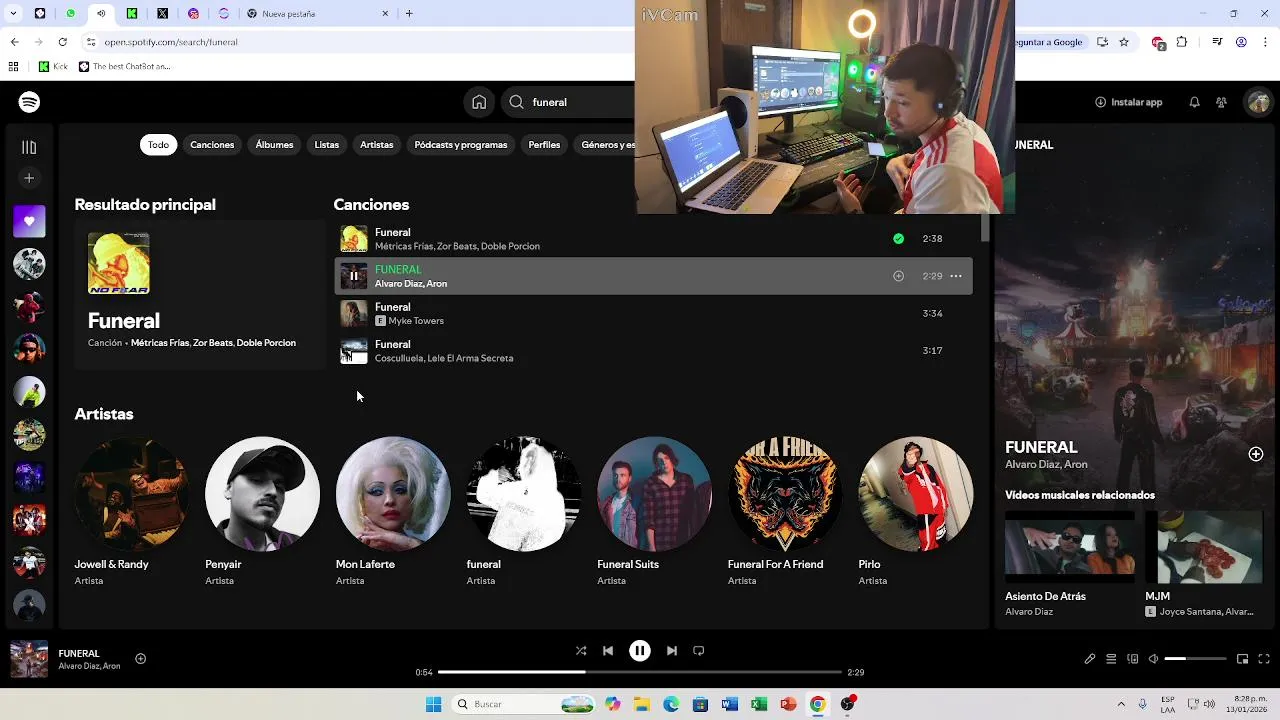The width and height of the screenshot is (1280, 720).
Task: Reload the browser page
Action: click(63, 42)
